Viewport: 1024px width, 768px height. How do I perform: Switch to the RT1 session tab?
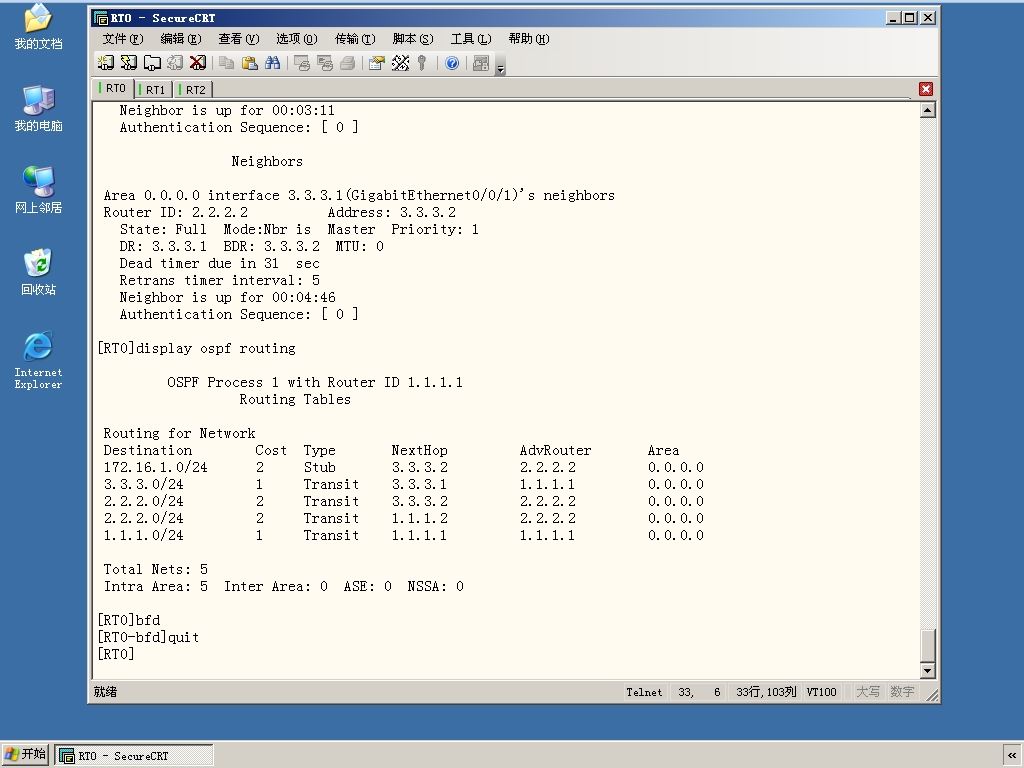click(x=154, y=89)
